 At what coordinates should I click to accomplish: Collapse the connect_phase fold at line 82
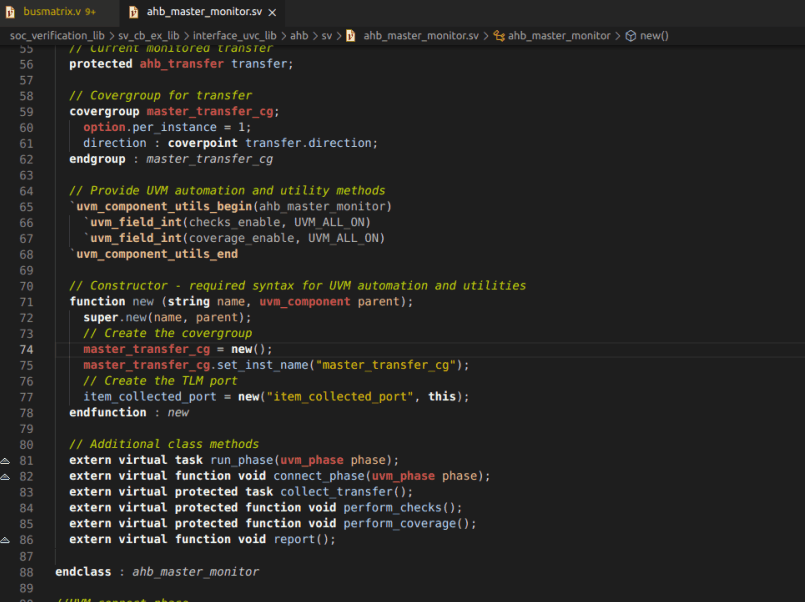[x=6, y=475]
